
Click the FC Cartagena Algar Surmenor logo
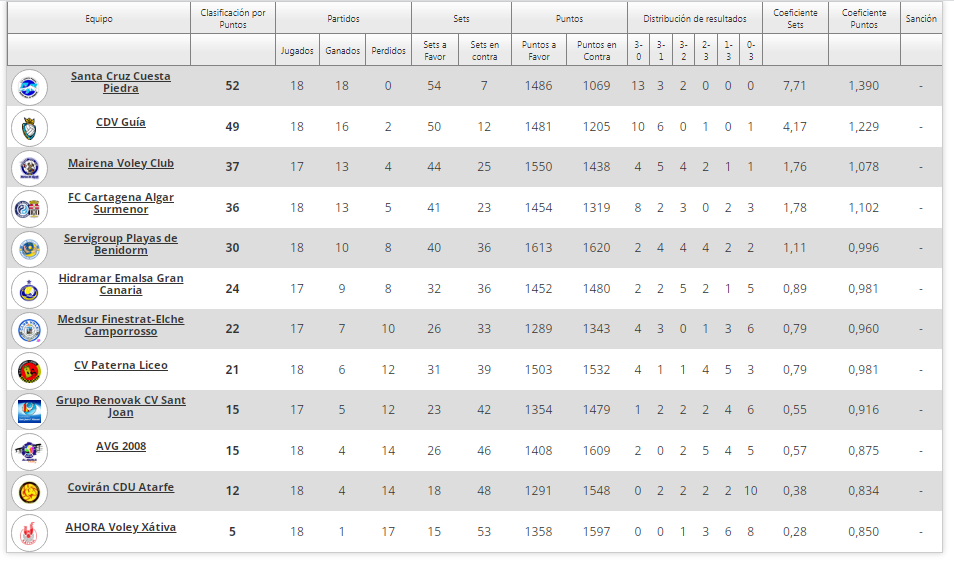[29, 209]
